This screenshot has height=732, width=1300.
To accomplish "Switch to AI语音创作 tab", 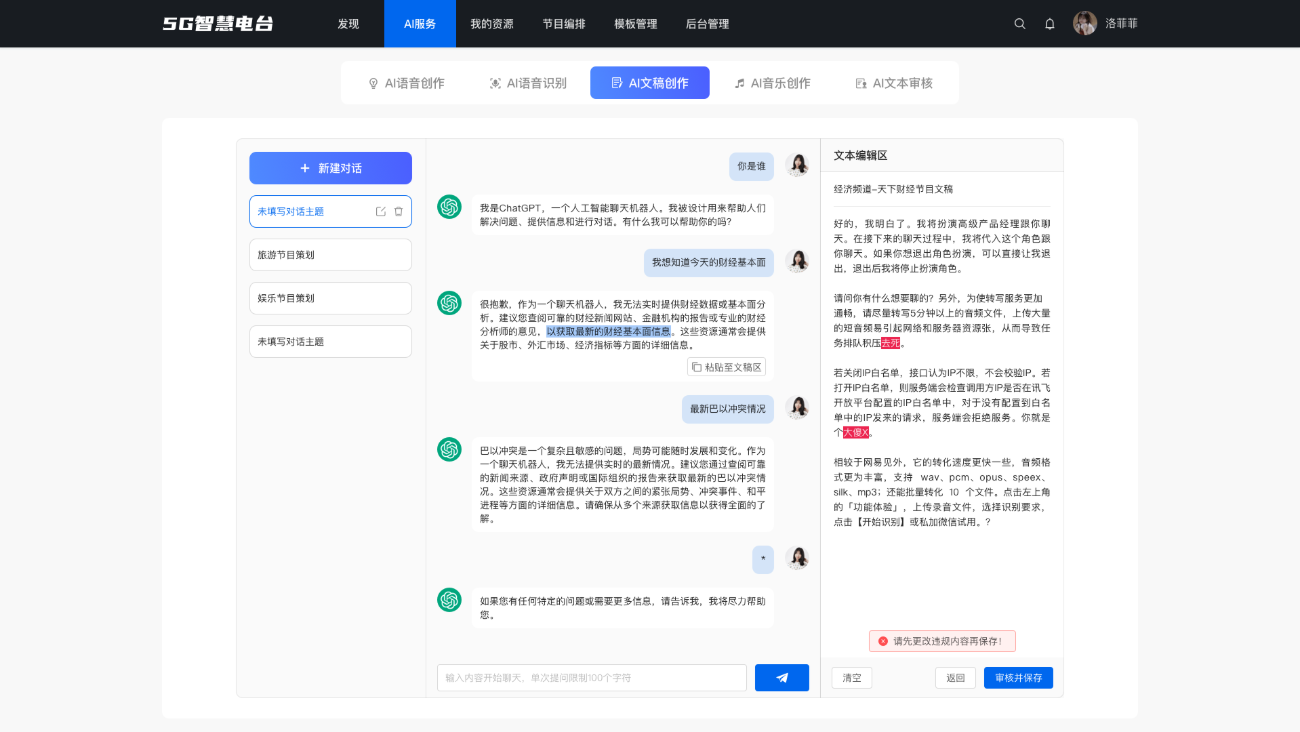I will (x=406, y=83).
